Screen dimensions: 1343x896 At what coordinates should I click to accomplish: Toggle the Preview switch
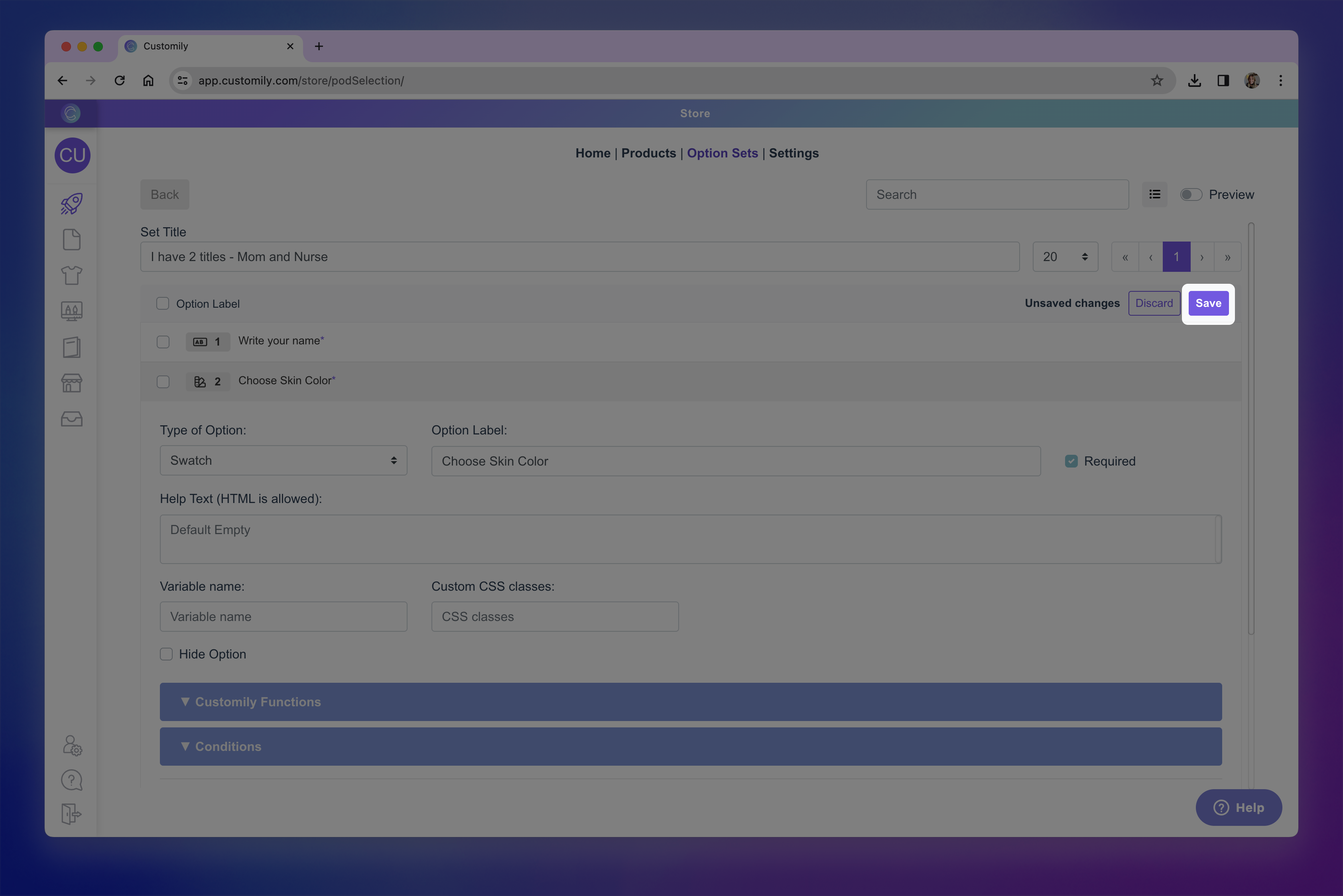tap(1191, 194)
